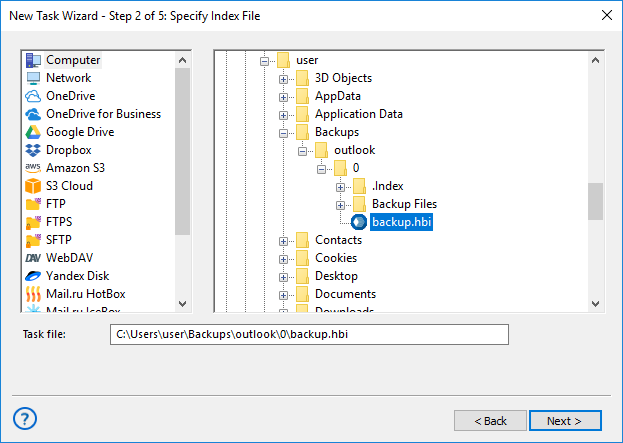
Task: Expand the Contacts folder
Action: coord(283,241)
